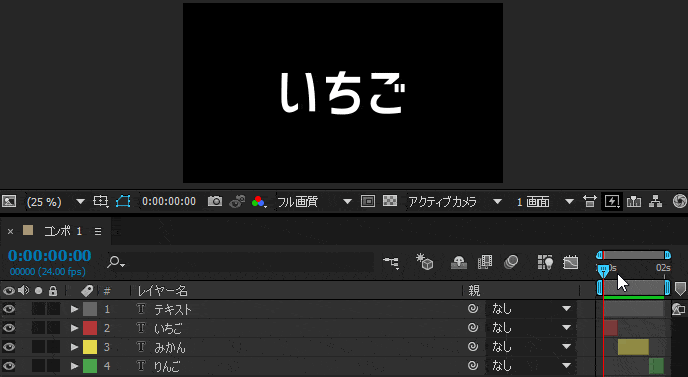Open the RGB channel display icon
The width and height of the screenshot is (688, 377).
pyautogui.click(x=259, y=202)
